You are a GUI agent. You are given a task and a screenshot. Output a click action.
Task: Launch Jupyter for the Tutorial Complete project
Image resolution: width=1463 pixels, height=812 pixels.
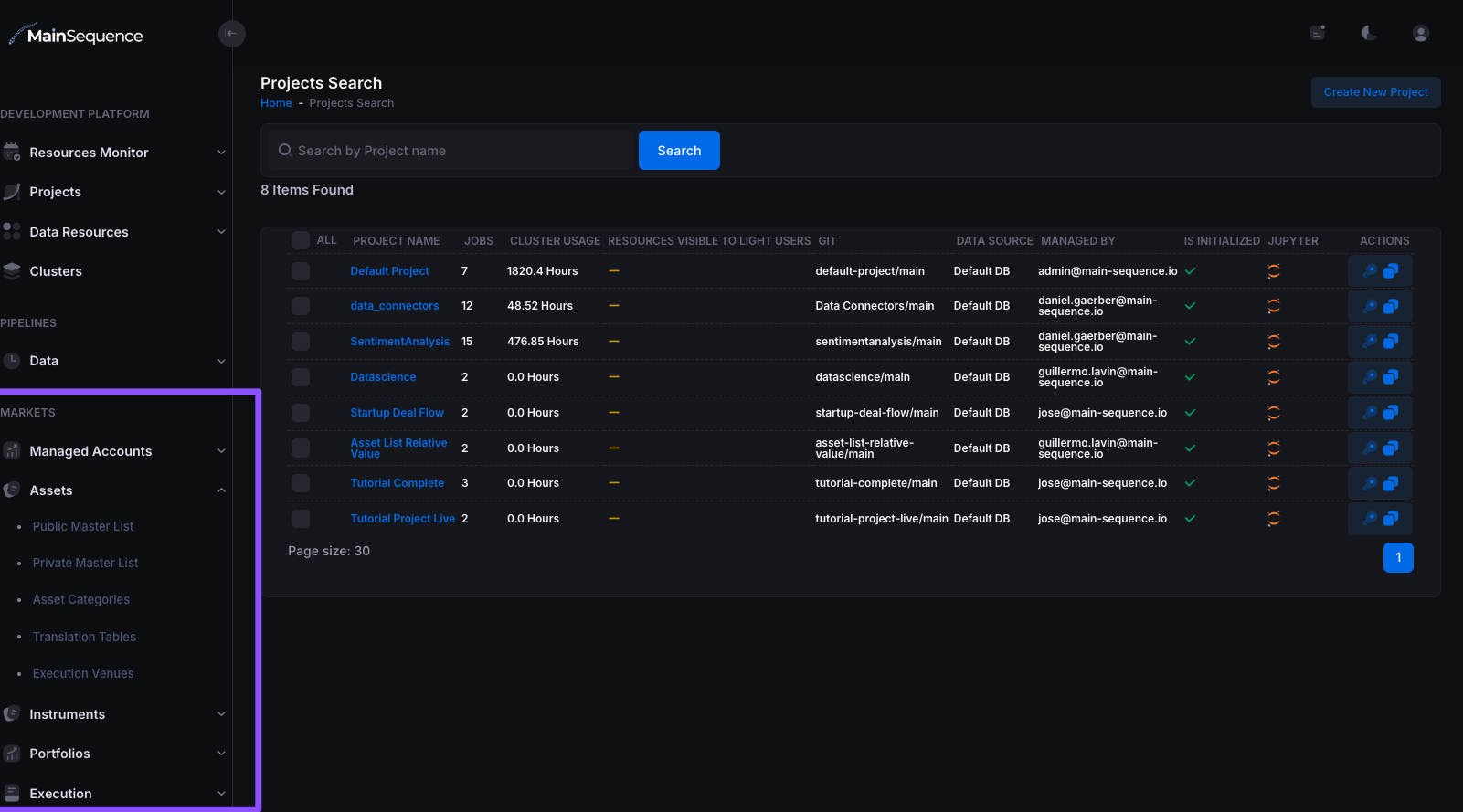[1273, 483]
